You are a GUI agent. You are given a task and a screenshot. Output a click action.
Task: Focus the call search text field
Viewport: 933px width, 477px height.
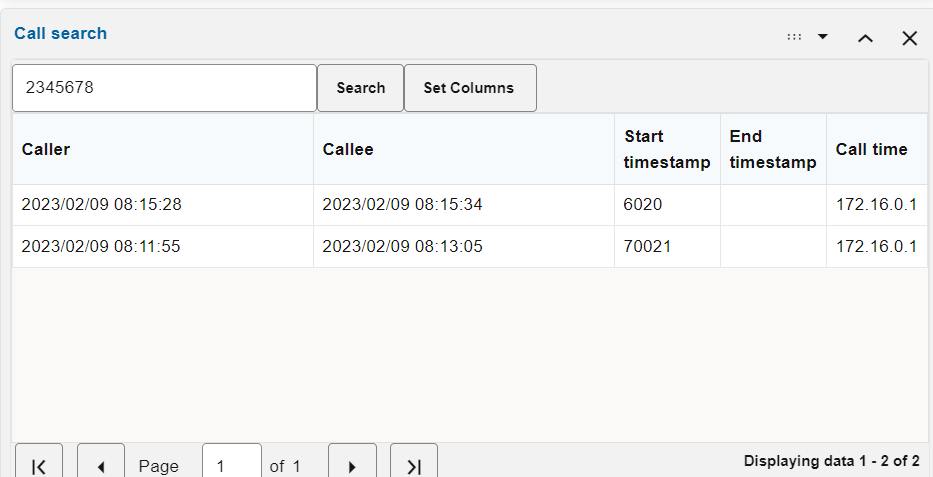pyautogui.click(x=165, y=88)
